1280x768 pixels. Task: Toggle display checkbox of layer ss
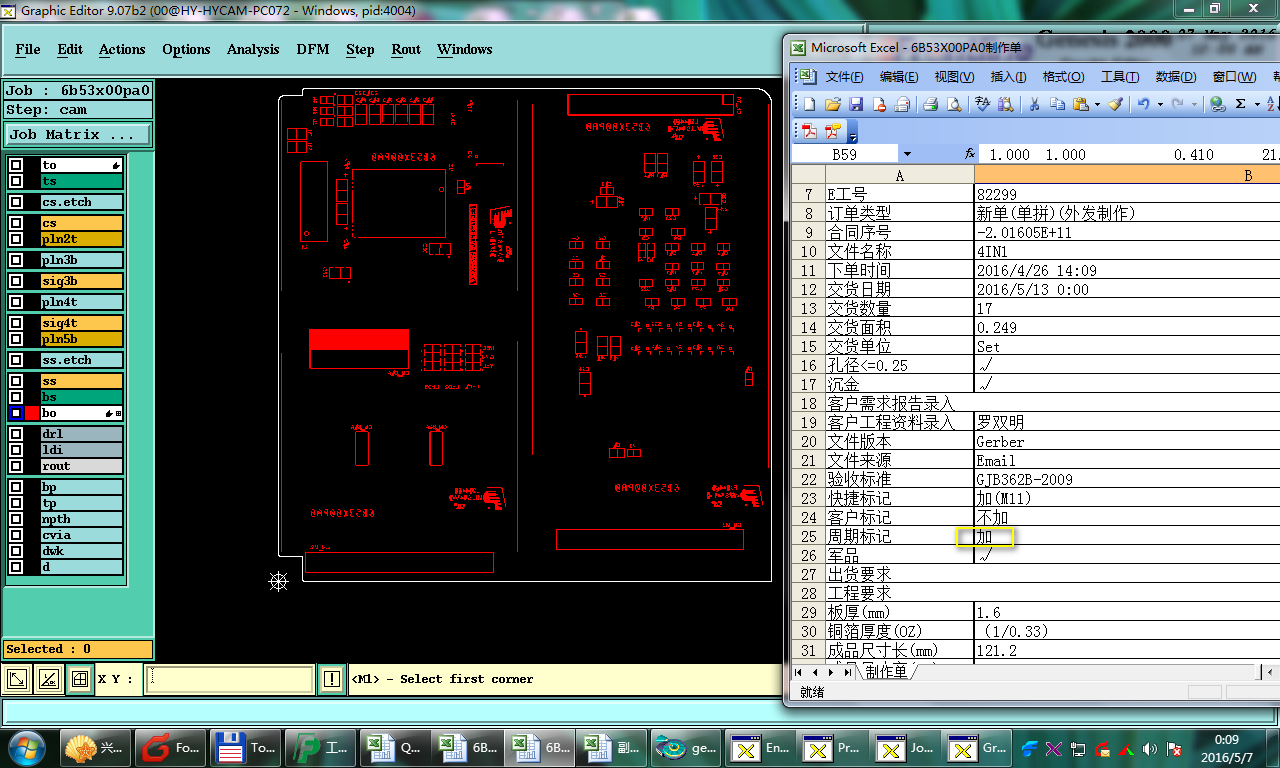16,381
